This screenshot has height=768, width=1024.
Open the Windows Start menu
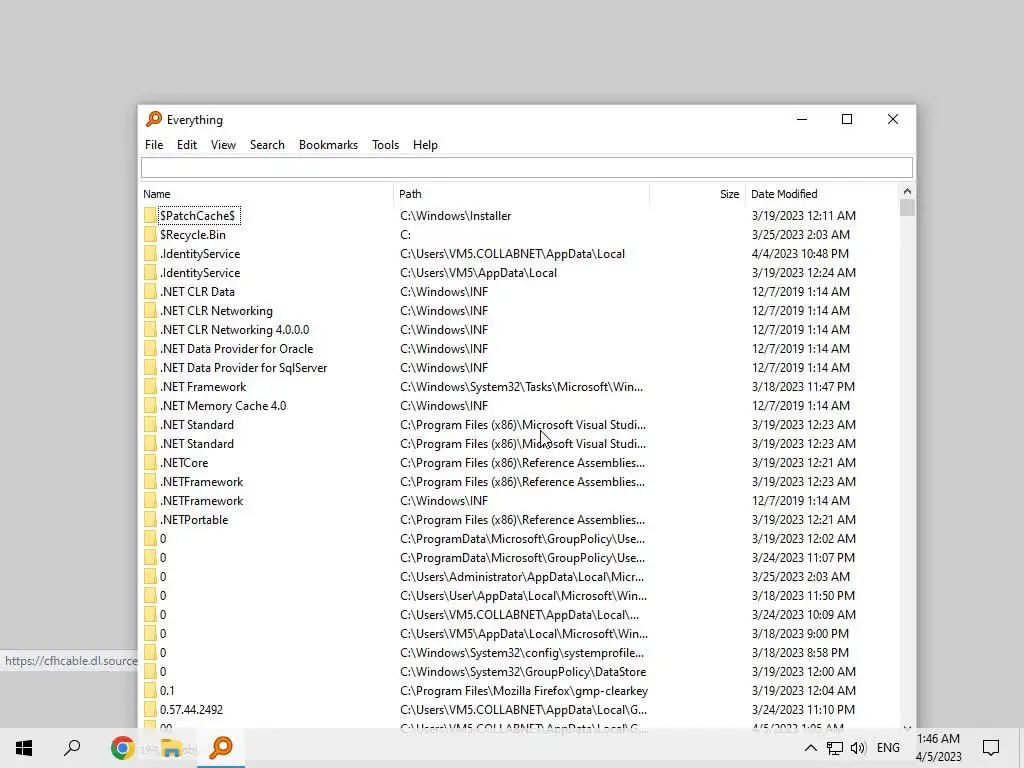tap(24, 748)
